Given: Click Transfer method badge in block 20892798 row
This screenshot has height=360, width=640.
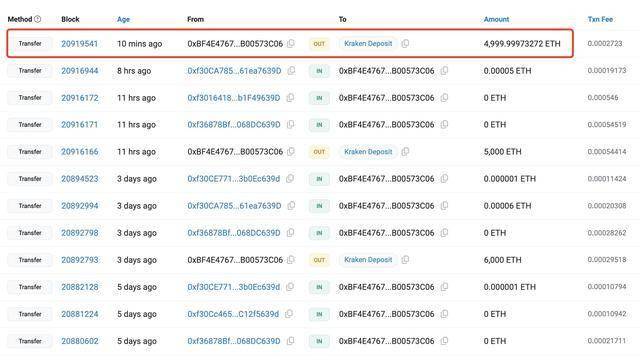Looking at the screenshot, I should coord(30,233).
